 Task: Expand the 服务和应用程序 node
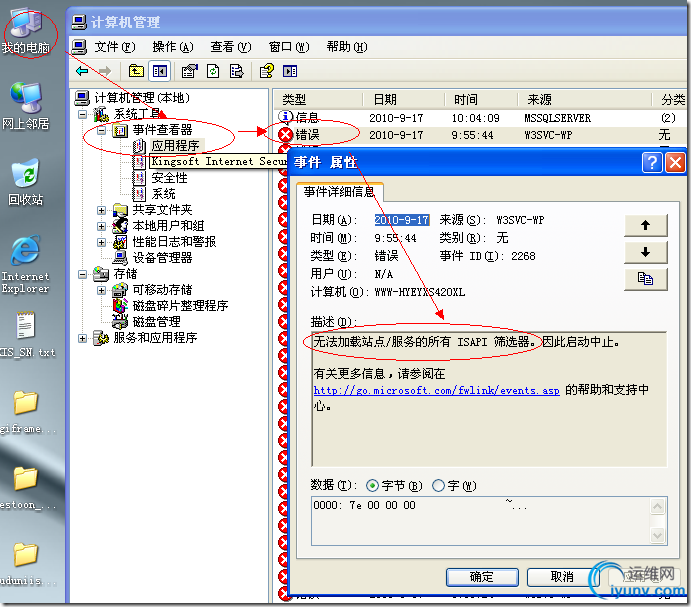click(x=82, y=338)
